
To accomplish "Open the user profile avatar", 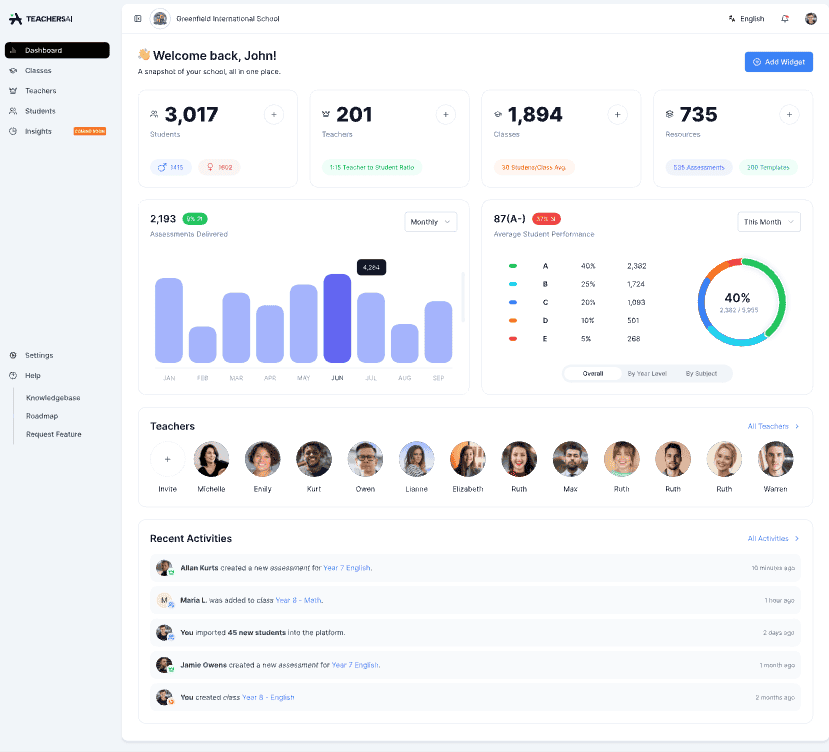I will point(811,18).
